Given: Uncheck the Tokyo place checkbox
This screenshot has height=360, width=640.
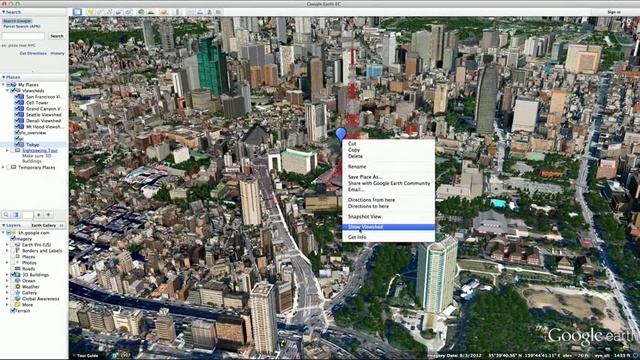Looking at the screenshot, I should pos(17,144).
